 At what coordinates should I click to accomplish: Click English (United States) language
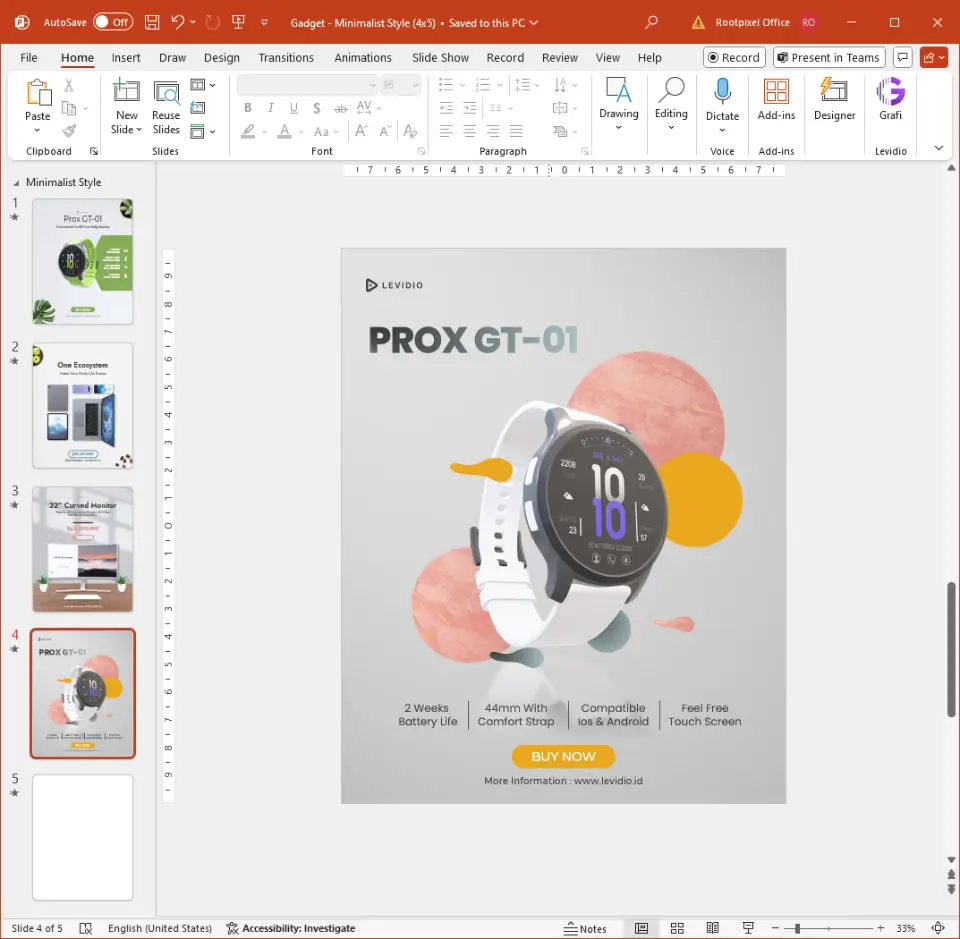[x=160, y=928]
